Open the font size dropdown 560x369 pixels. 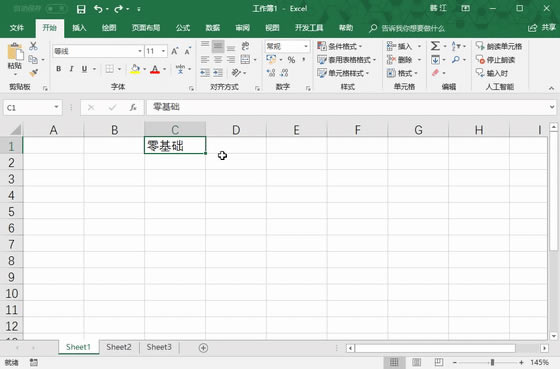(164, 51)
